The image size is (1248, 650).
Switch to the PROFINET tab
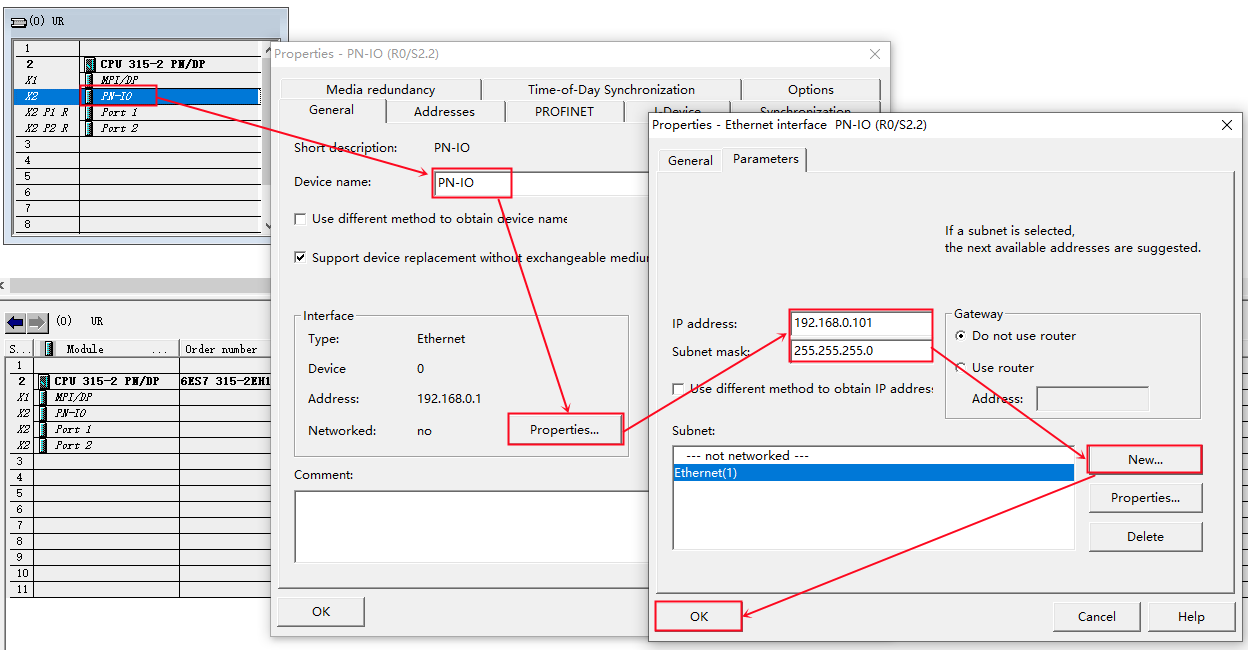pyautogui.click(x=564, y=111)
